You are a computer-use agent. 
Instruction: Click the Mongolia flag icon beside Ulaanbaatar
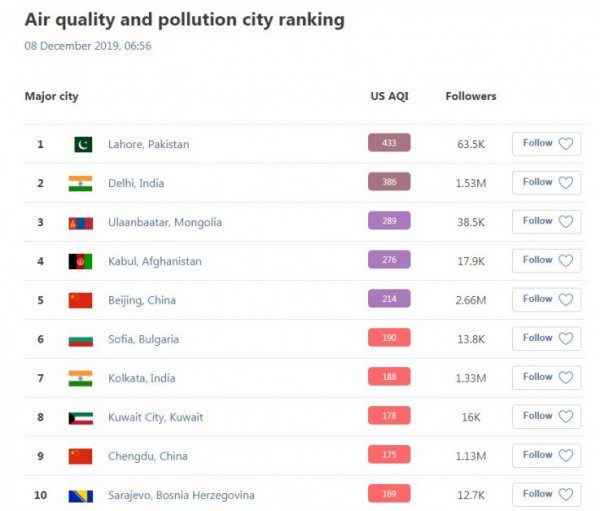point(80,222)
